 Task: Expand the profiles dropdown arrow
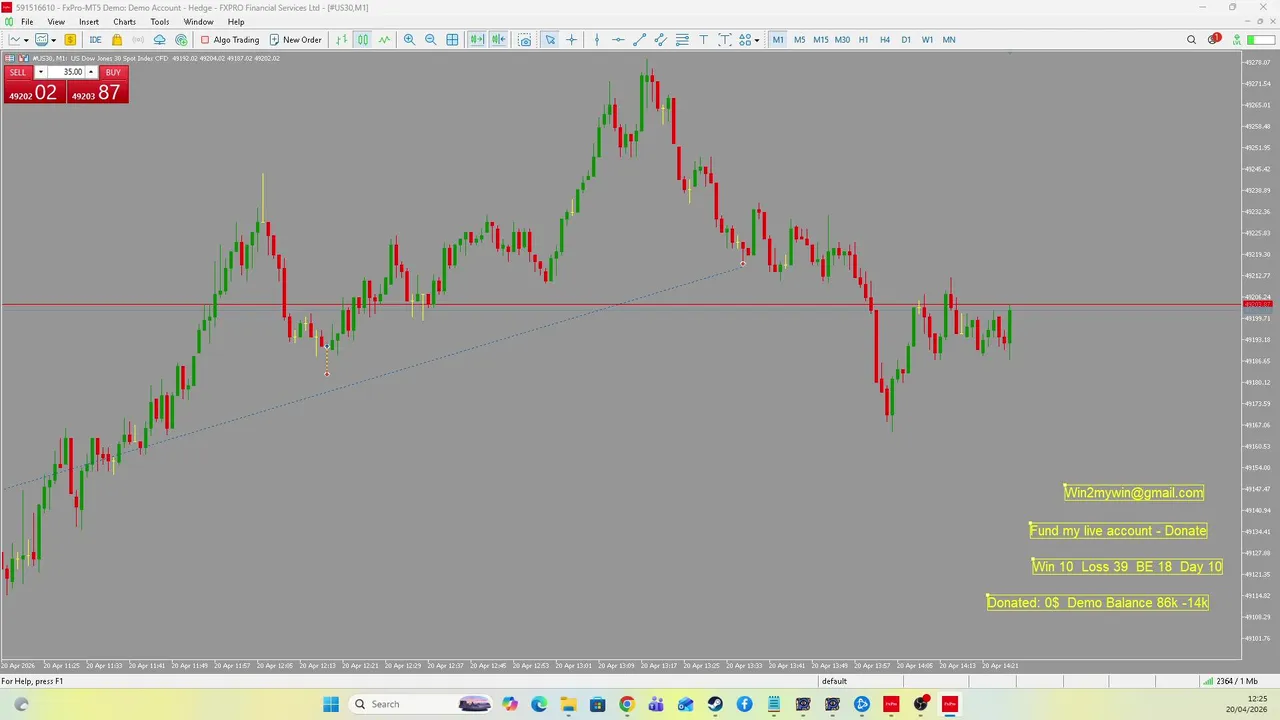click(x=53, y=40)
